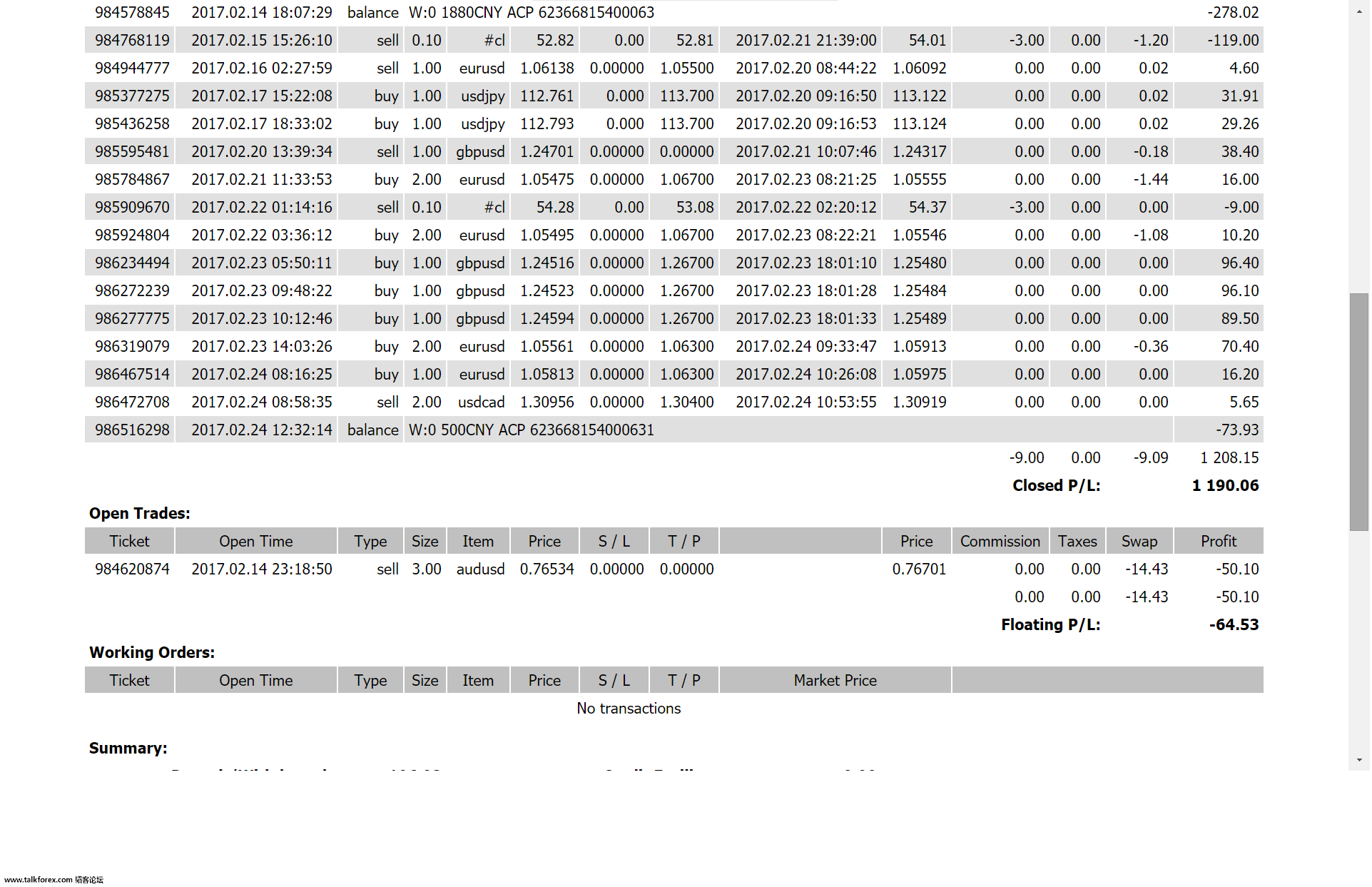Click the 96.40 profit value

[1239, 263]
